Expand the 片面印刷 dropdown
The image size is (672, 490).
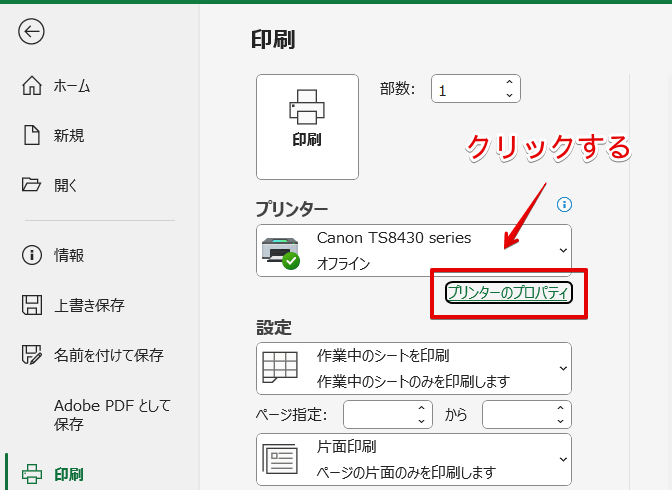point(563,458)
